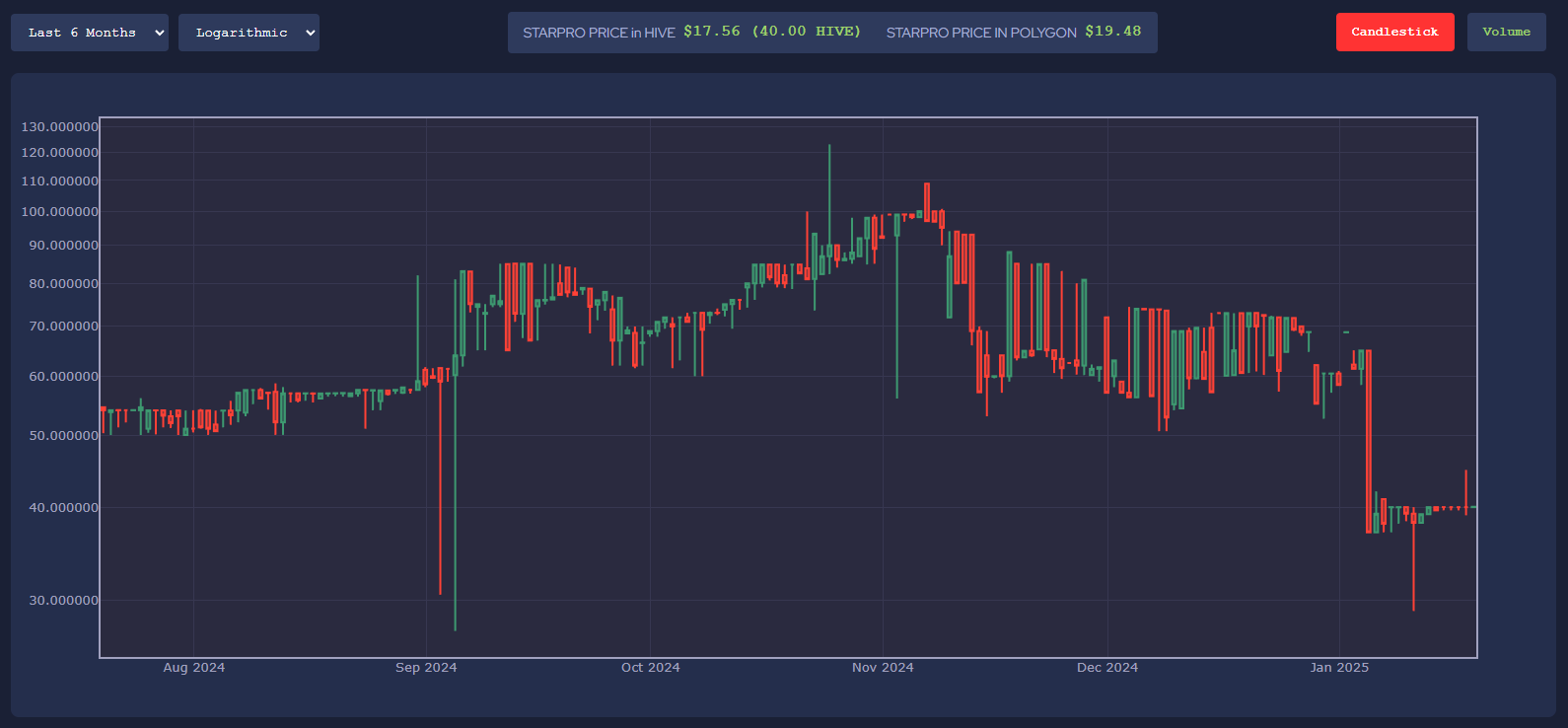Click the 120.000000 y-axis label
Viewport: 1568px width, 728px height.
click(x=60, y=153)
